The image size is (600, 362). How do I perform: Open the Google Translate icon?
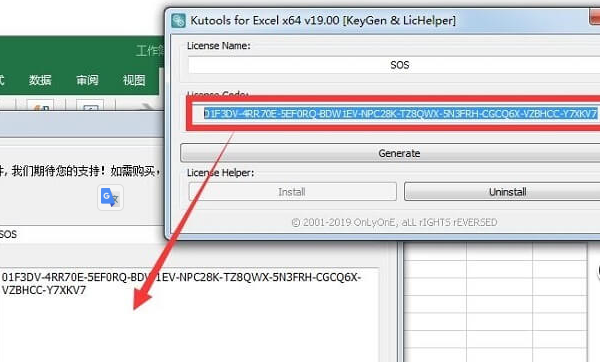coord(110,197)
